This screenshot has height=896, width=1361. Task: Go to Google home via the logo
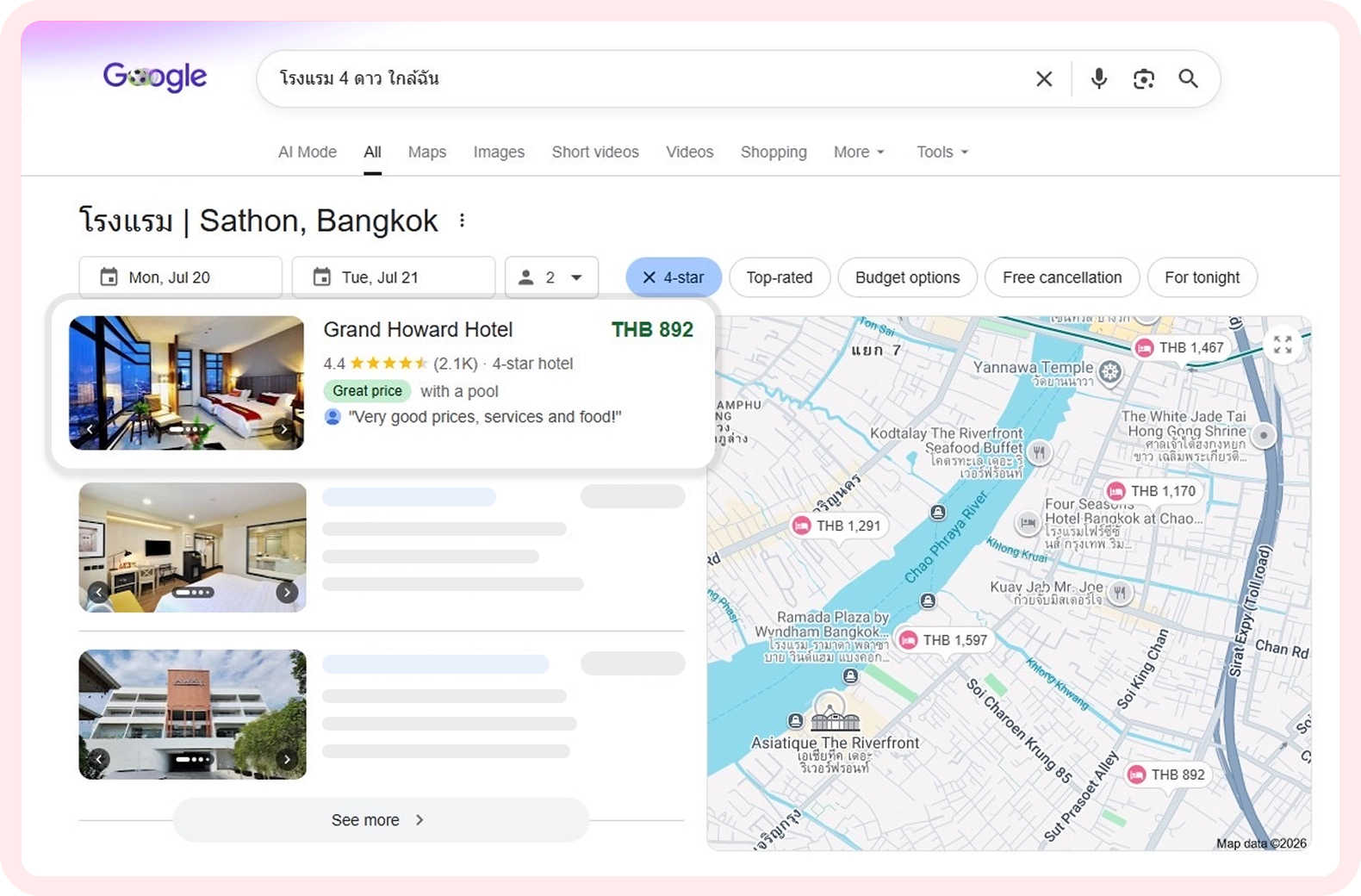(x=155, y=77)
